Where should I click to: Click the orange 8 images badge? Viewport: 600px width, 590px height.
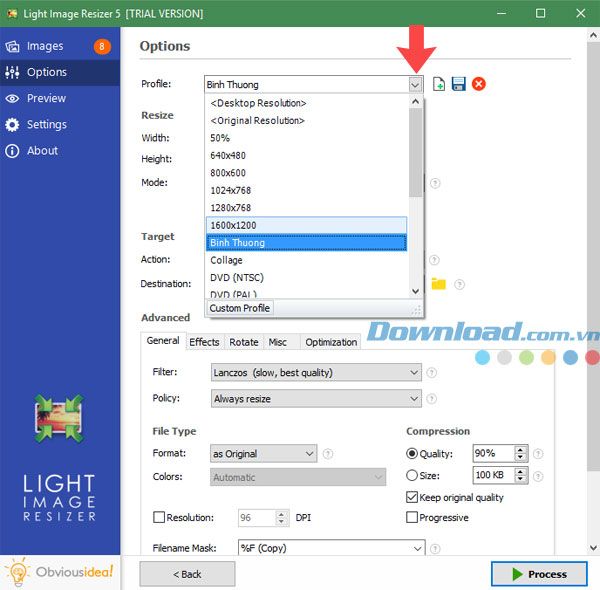(x=102, y=47)
